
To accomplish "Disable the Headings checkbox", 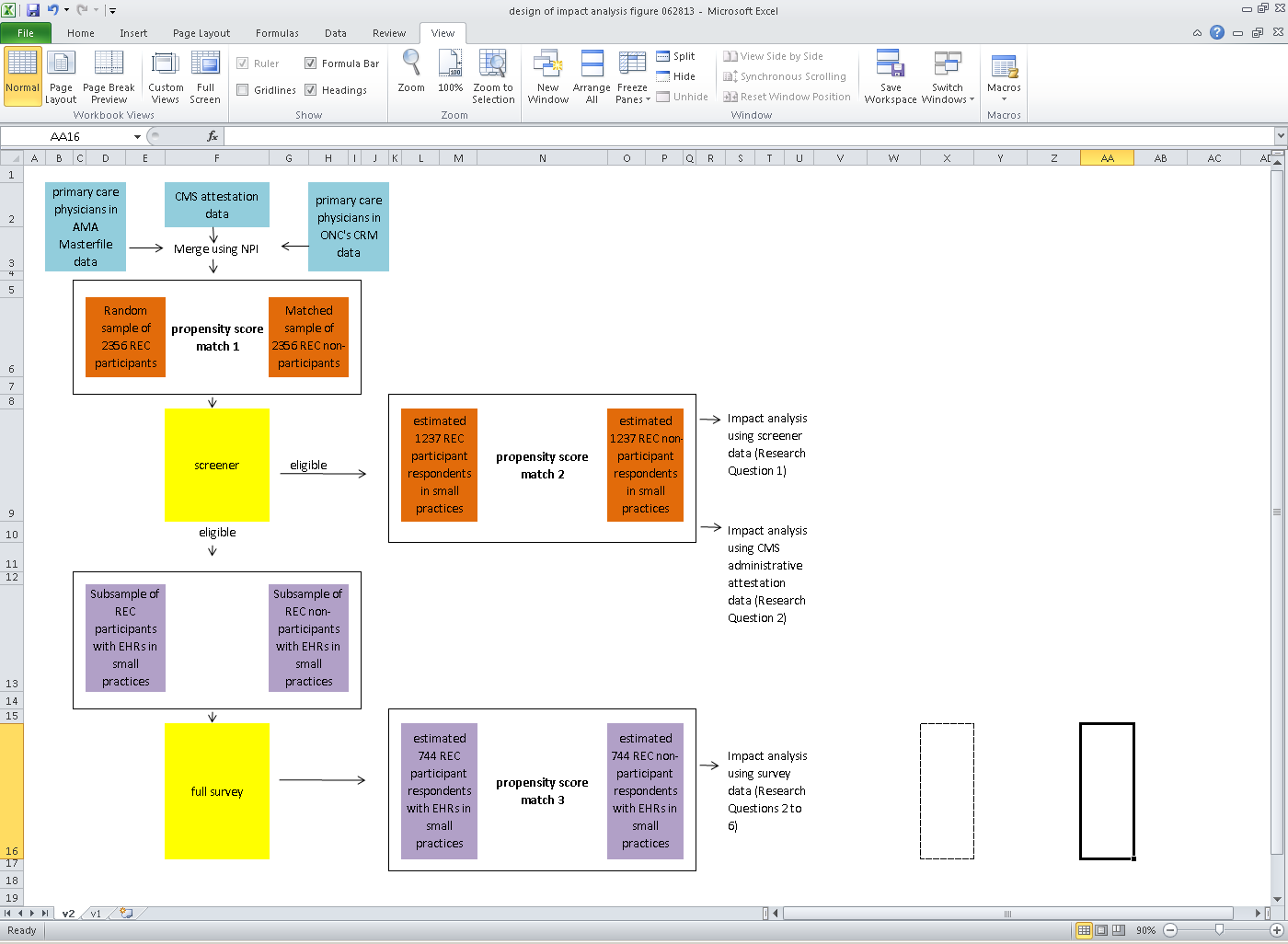I will (311, 90).
